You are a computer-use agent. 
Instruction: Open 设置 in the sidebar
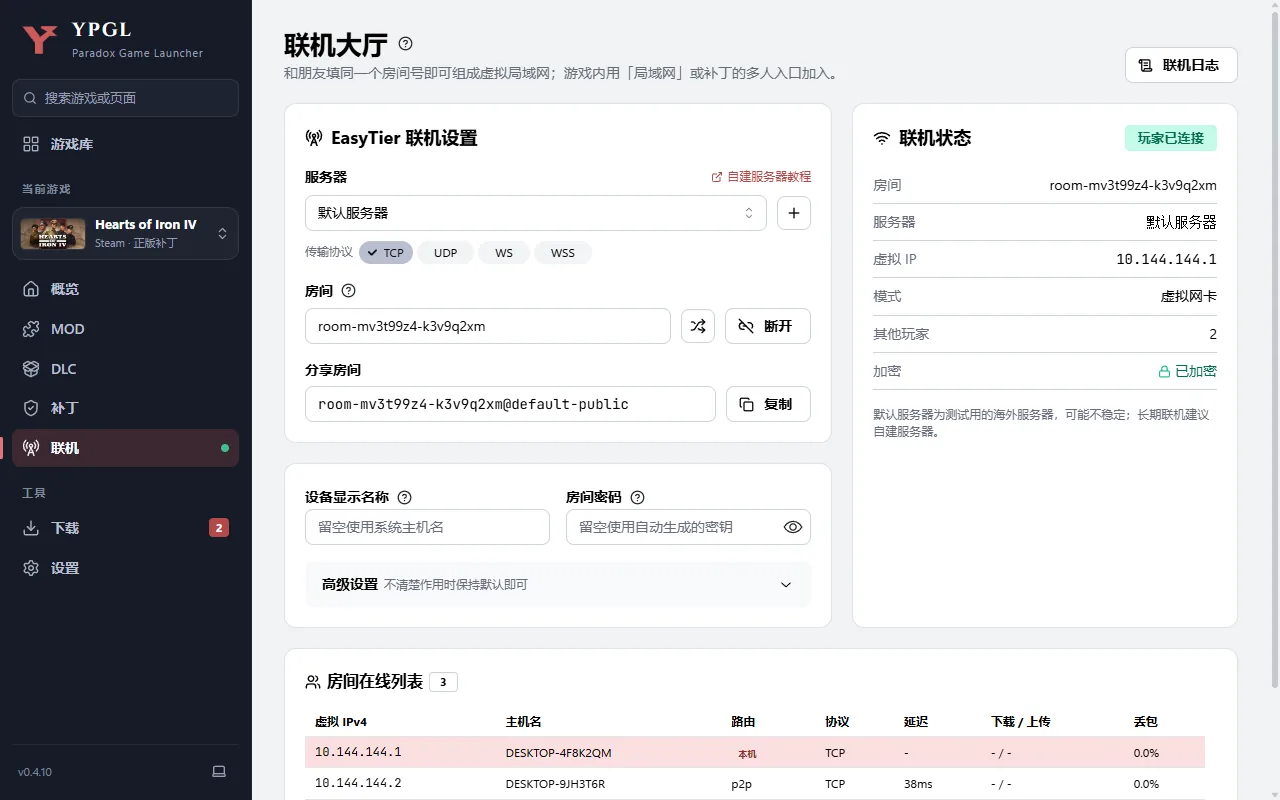coord(125,568)
